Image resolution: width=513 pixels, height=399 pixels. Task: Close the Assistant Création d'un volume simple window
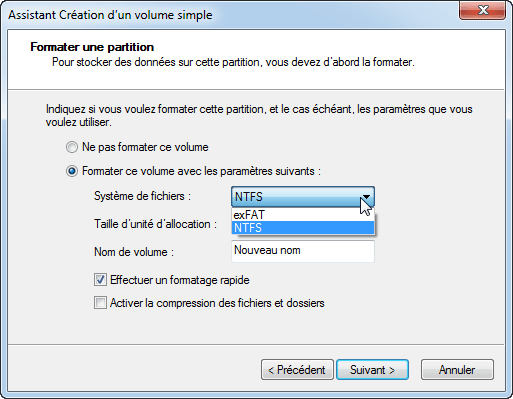pos(482,11)
